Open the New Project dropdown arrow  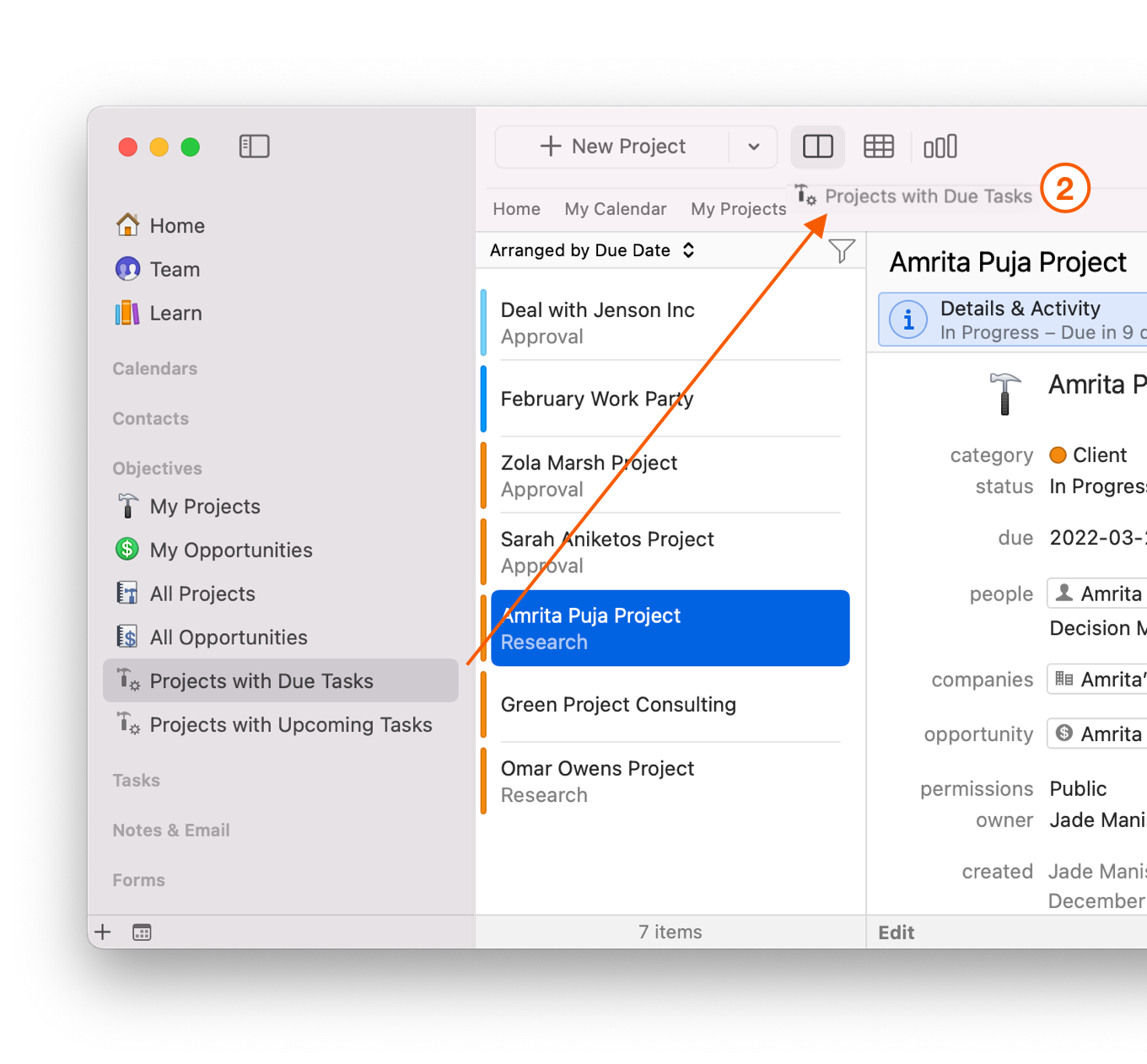[x=753, y=146]
